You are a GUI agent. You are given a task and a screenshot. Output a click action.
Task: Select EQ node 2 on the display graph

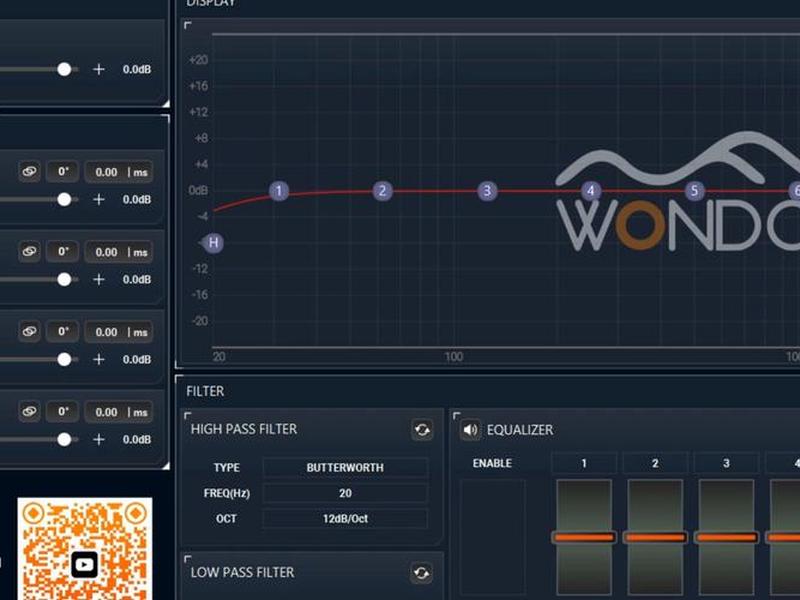pos(382,191)
